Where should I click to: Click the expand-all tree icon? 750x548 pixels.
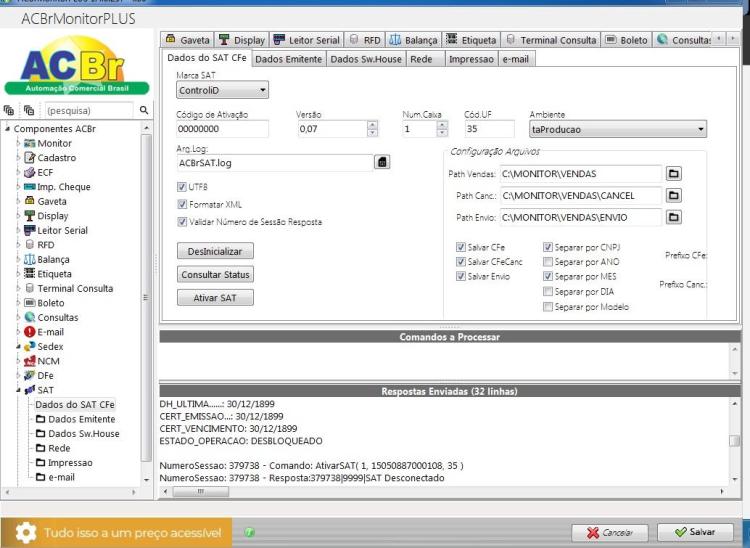(9, 110)
